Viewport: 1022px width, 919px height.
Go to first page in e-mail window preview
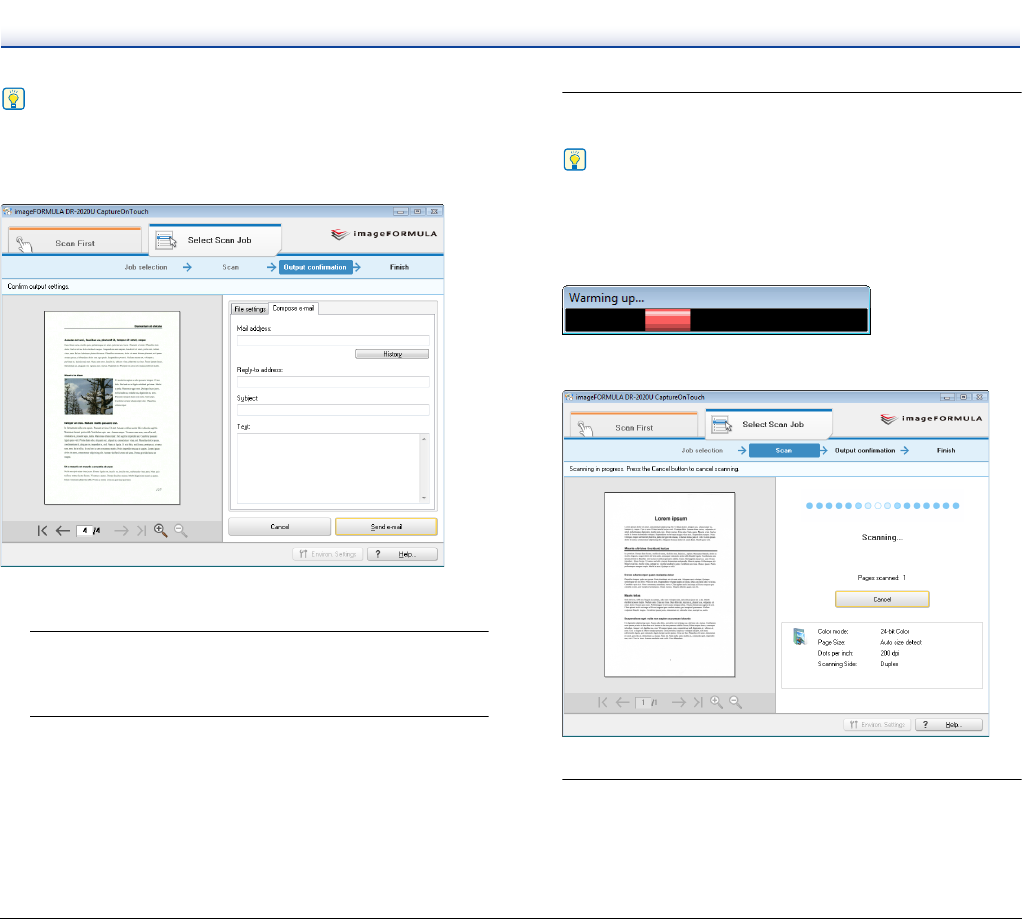(x=43, y=530)
